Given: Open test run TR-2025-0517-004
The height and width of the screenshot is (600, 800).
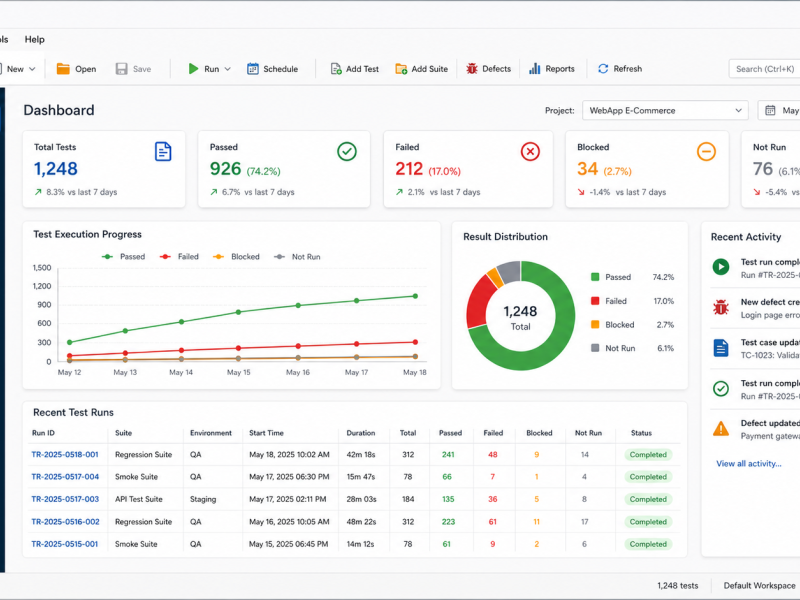Looking at the screenshot, I should pos(65,477).
